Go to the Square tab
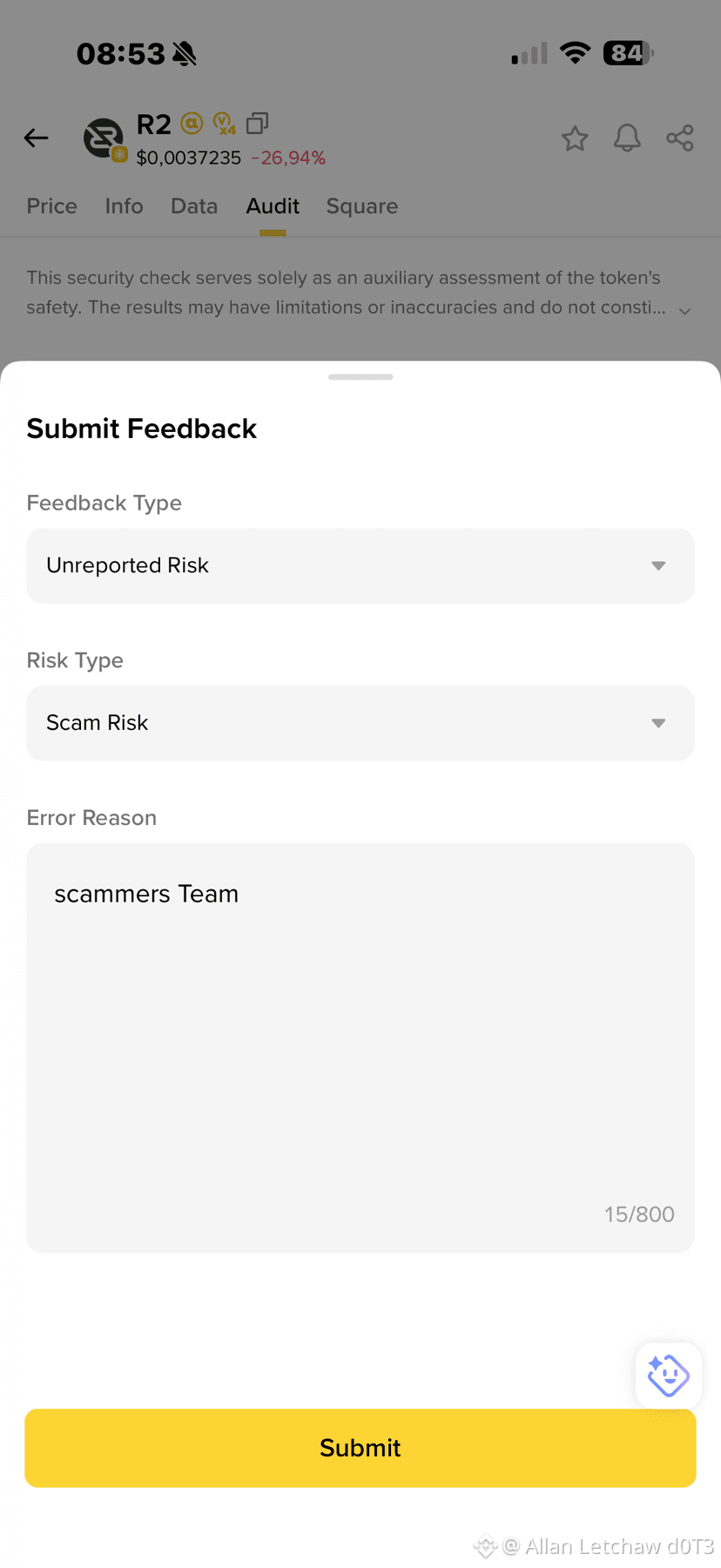 coord(362,206)
